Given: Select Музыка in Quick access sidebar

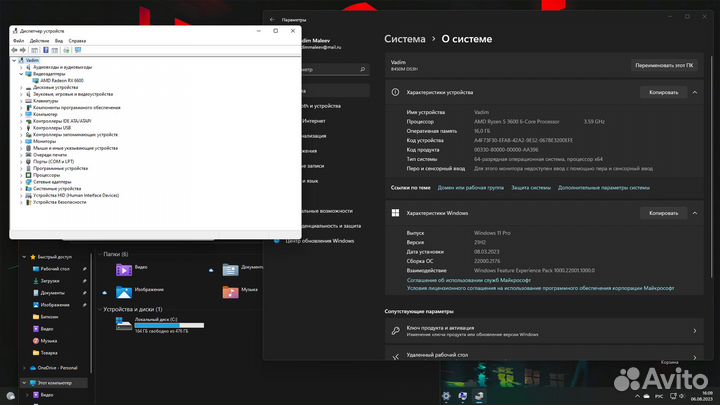Looking at the screenshot, I should [x=49, y=341].
